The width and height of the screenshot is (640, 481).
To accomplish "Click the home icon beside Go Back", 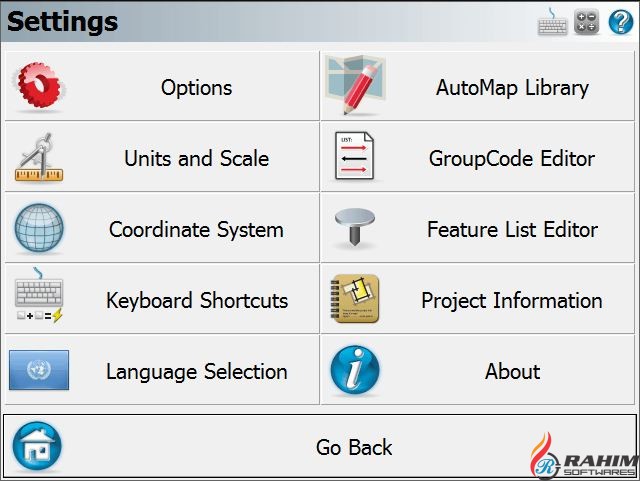I will [37, 446].
